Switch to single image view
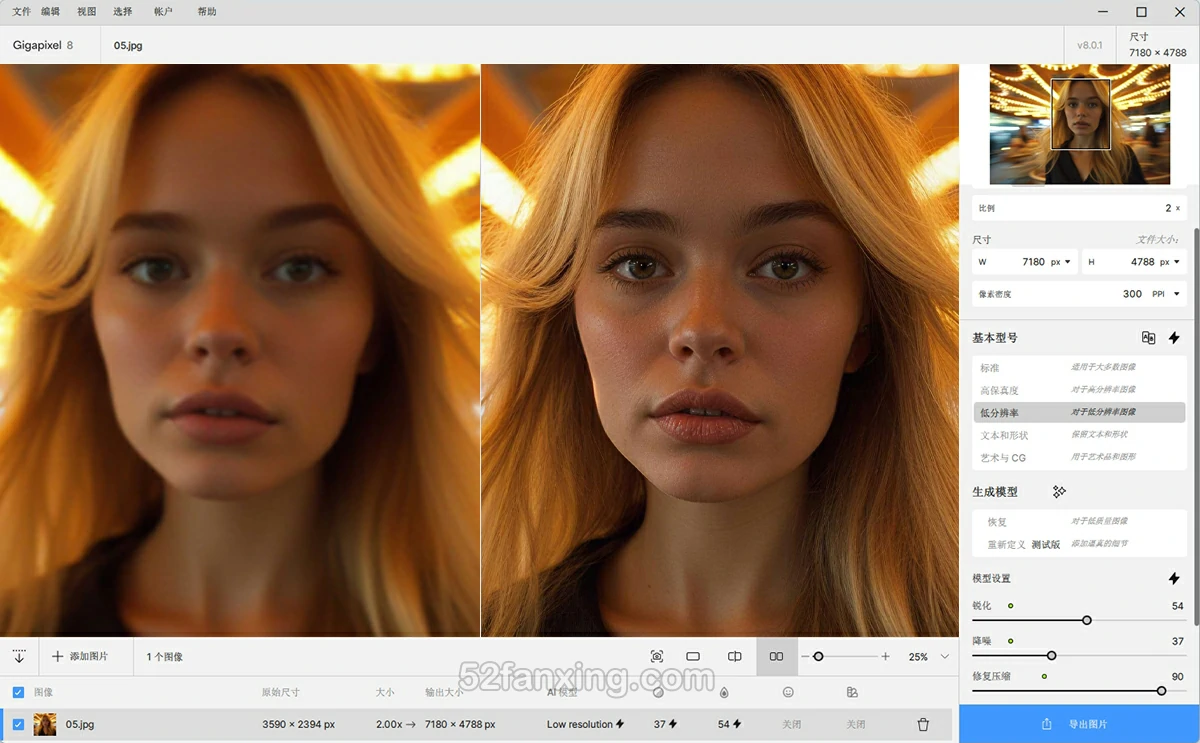The image size is (1200, 743). pyautogui.click(x=693, y=657)
